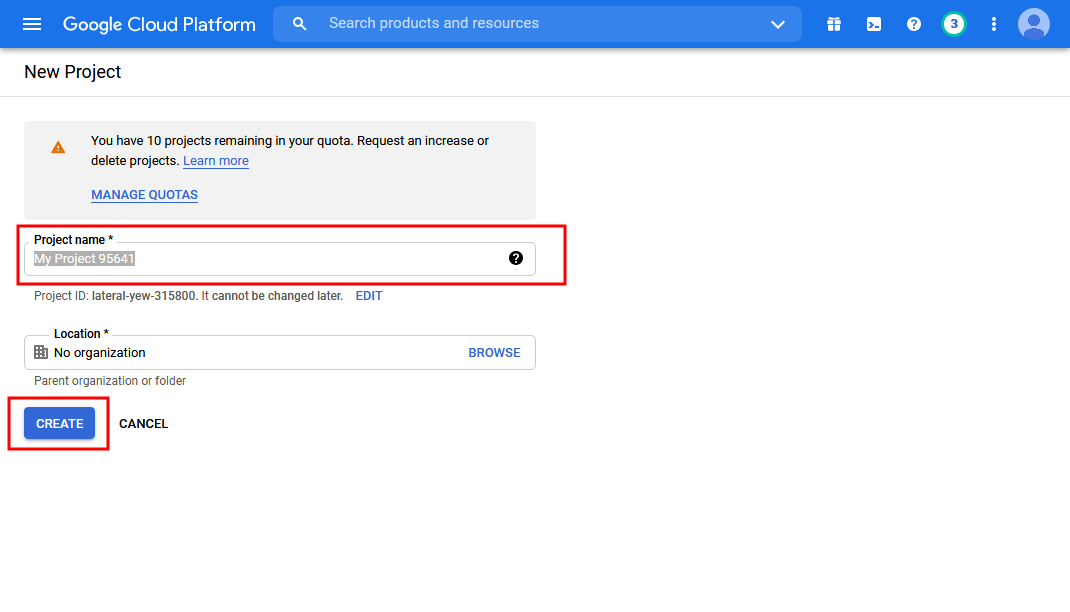Open the hamburger navigation menu
The image size is (1070, 612).
pyautogui.click(x=32, y=25)
